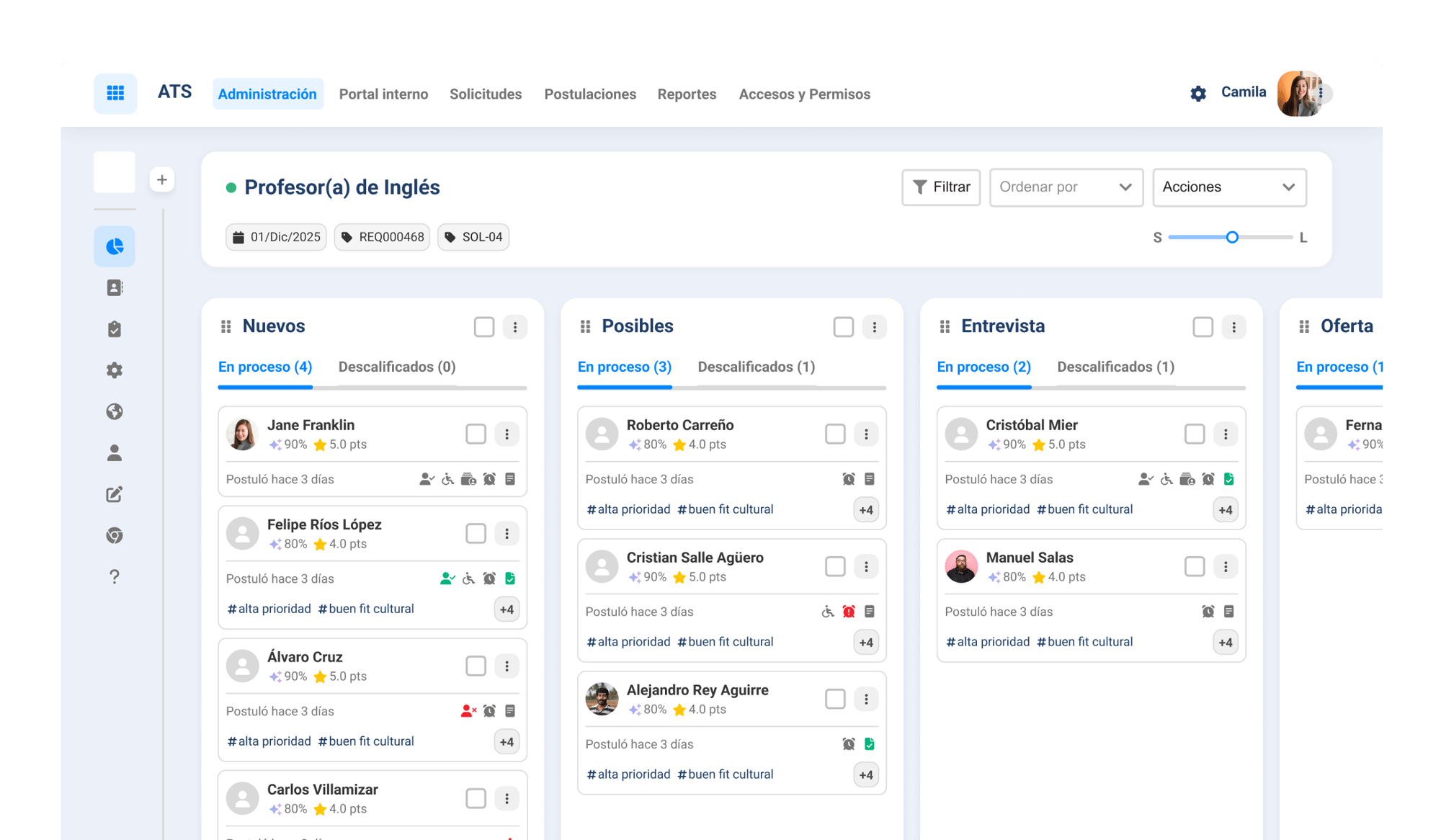Open Roberto Carreño card options menu
1441x840 pixels.
[866, 434]
